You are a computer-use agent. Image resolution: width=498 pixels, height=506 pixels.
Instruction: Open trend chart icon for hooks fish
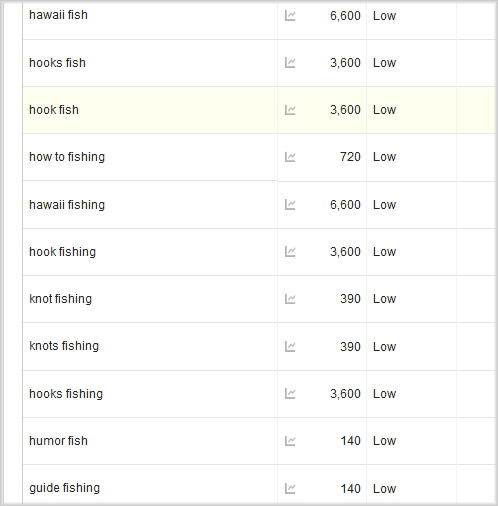(290, 63)
